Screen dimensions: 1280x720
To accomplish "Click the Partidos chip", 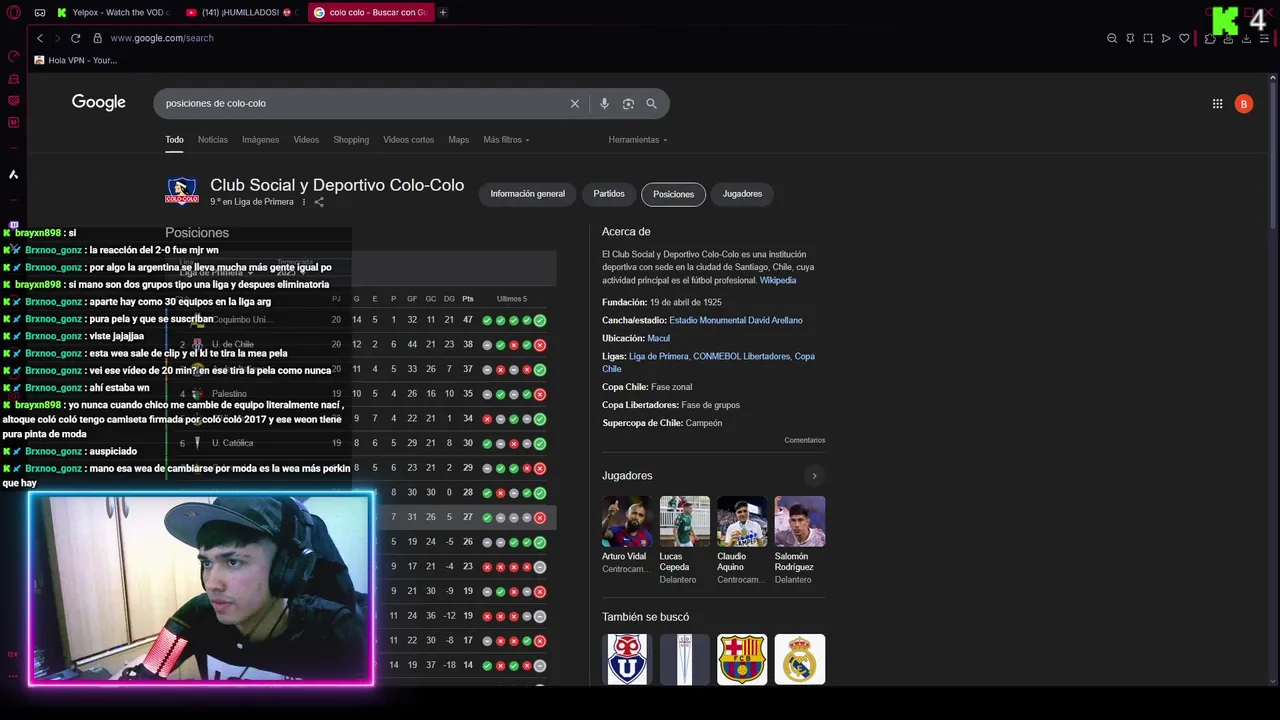I will point(608,194).
